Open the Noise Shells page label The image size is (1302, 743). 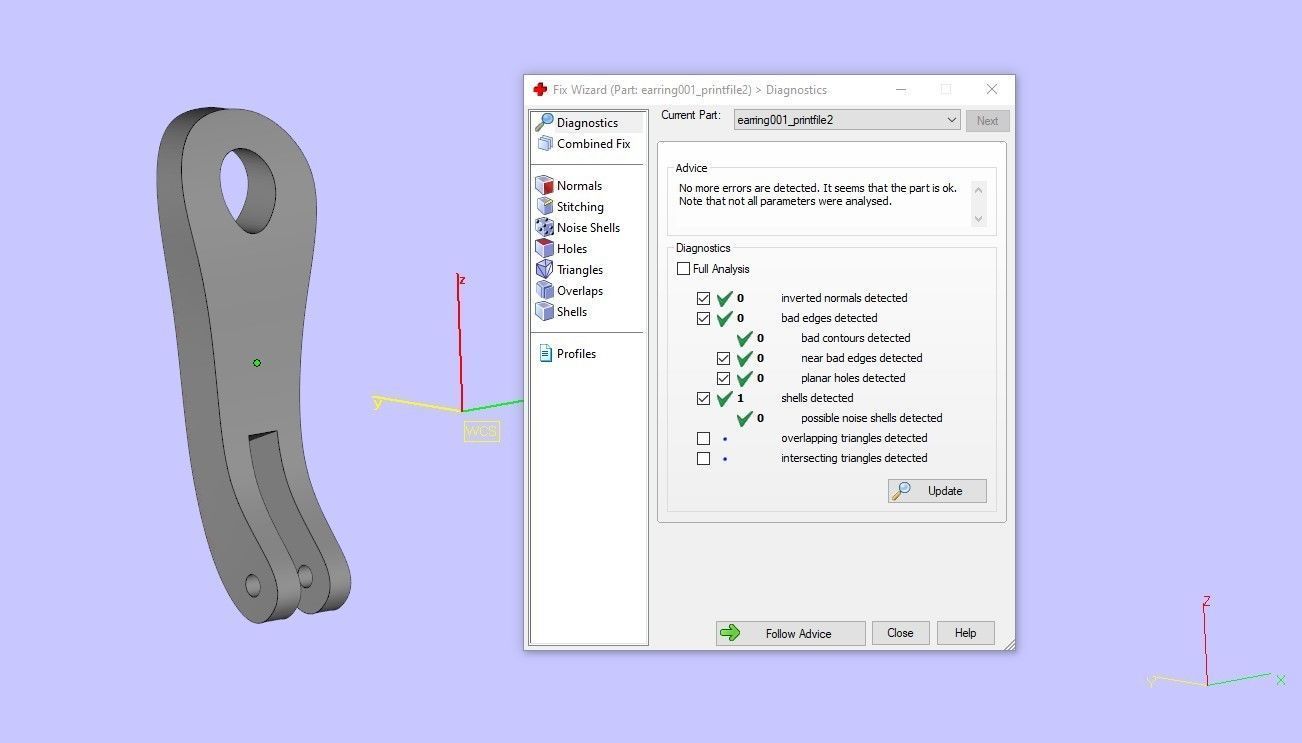pyautogui.click(x=588, y=228)
